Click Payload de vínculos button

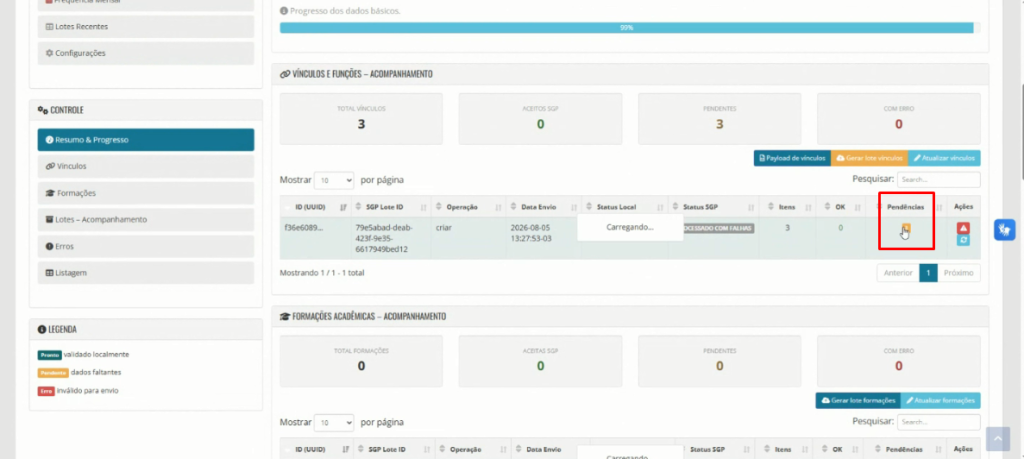click(792, 158)
